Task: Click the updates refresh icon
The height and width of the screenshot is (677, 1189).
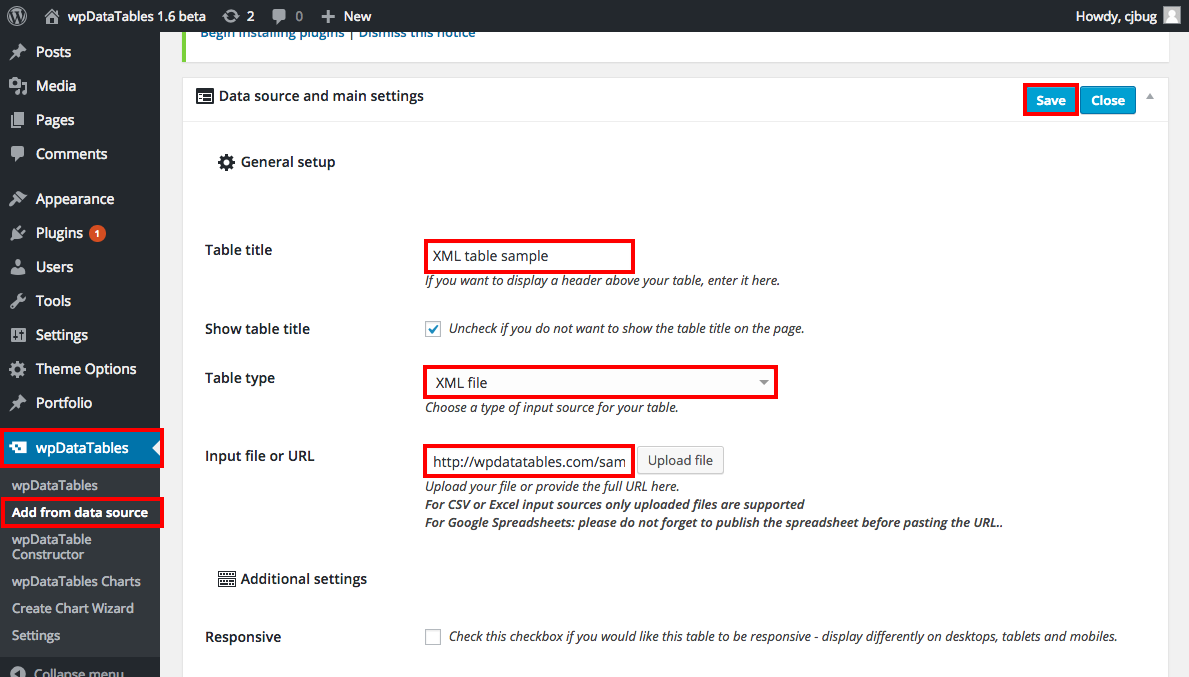Action: point(231,16)
